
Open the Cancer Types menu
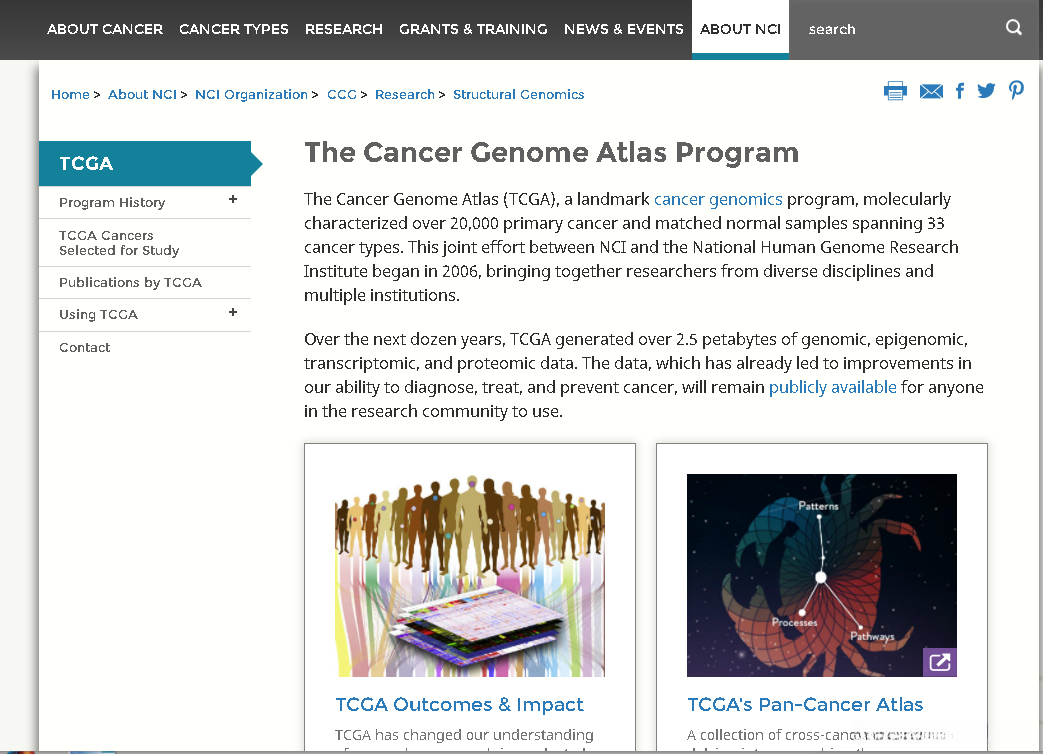point(234,29)
